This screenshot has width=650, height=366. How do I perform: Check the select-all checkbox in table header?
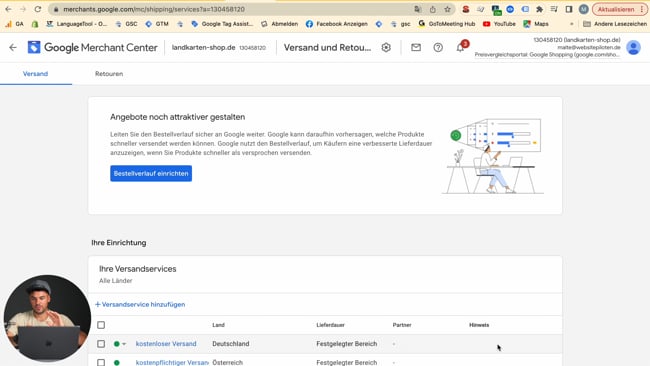[x=101, y=325]
